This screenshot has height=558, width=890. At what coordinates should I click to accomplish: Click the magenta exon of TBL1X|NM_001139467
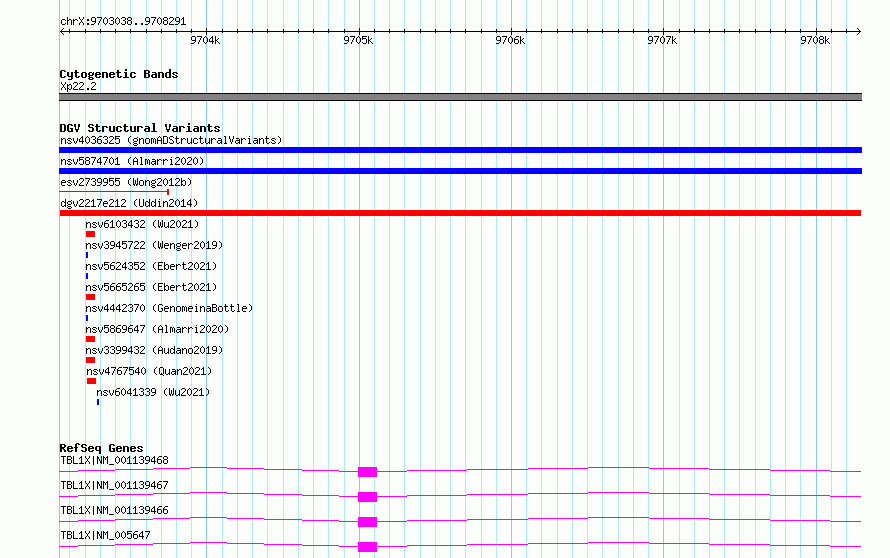367,497
